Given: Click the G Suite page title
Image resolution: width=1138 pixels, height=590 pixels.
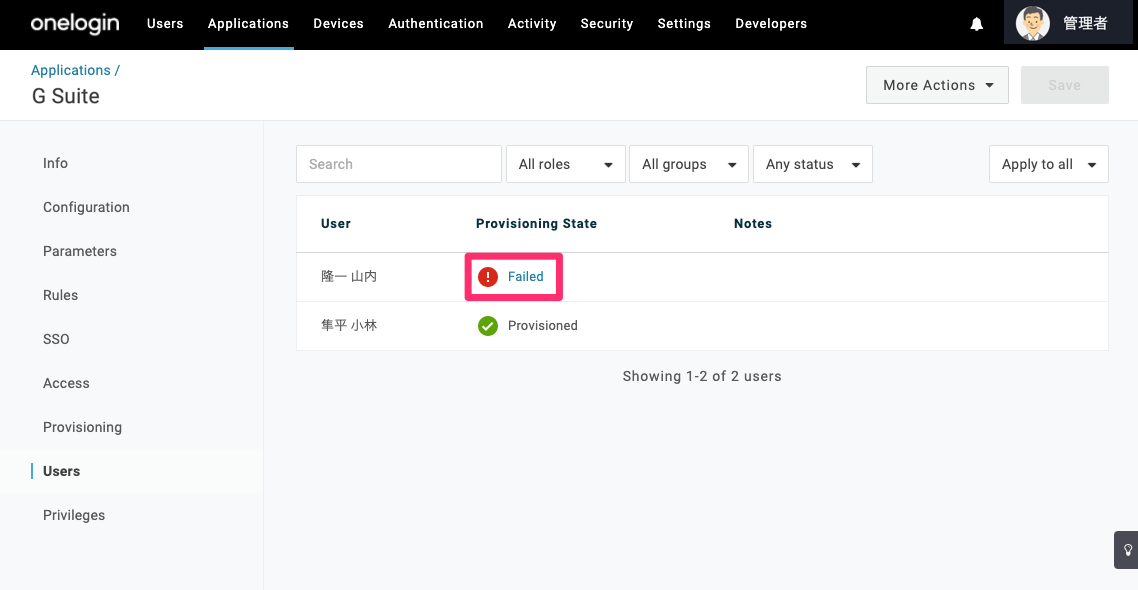Looking at the screenshot, I should point(65,97).
